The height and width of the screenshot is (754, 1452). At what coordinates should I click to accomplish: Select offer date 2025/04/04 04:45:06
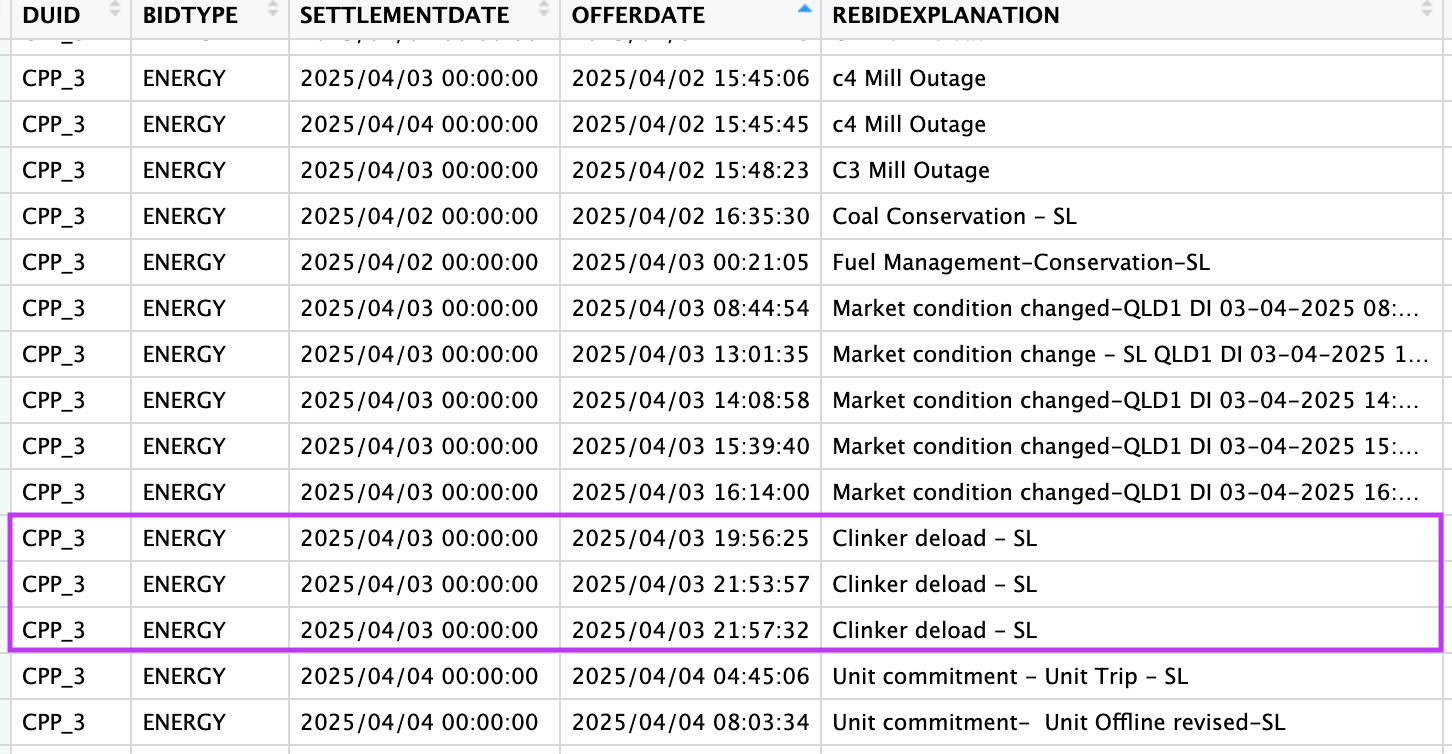(x=690, y=676)
